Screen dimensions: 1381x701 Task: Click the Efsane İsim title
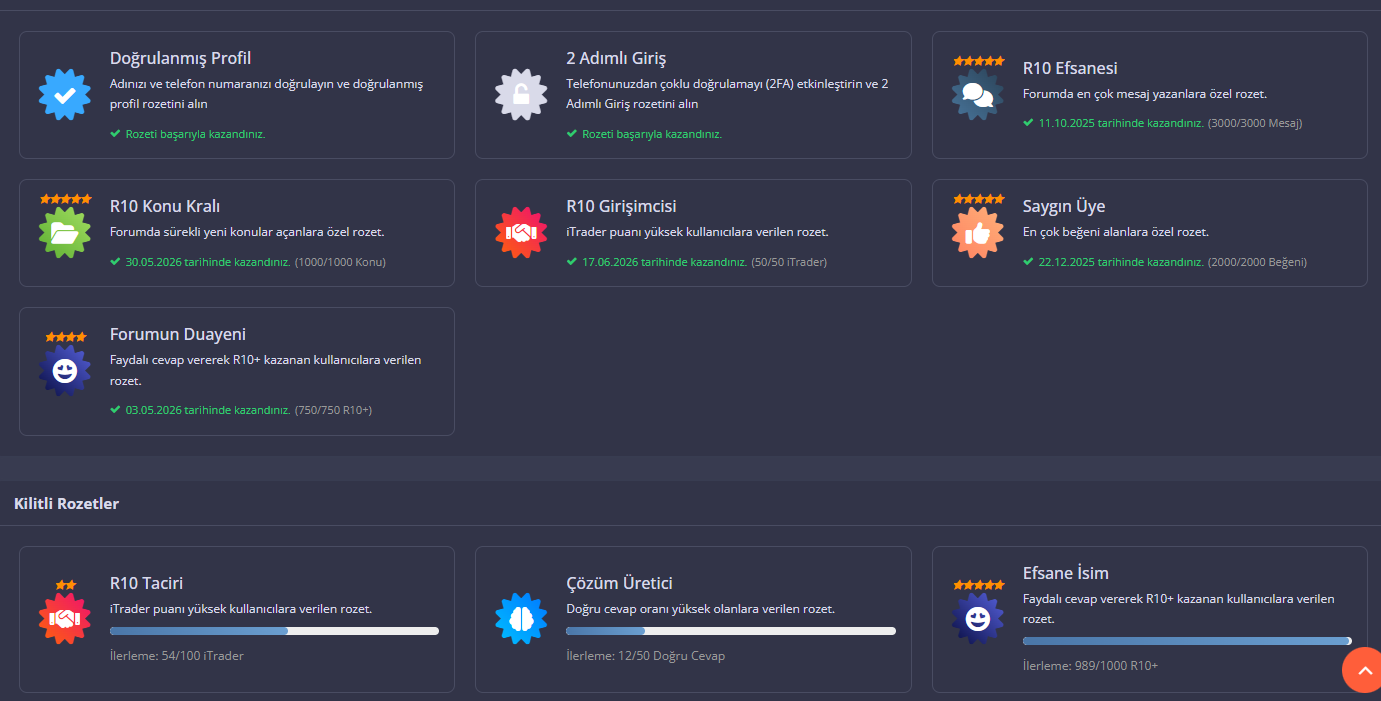pyautogui.click(x=1066, y=573)
